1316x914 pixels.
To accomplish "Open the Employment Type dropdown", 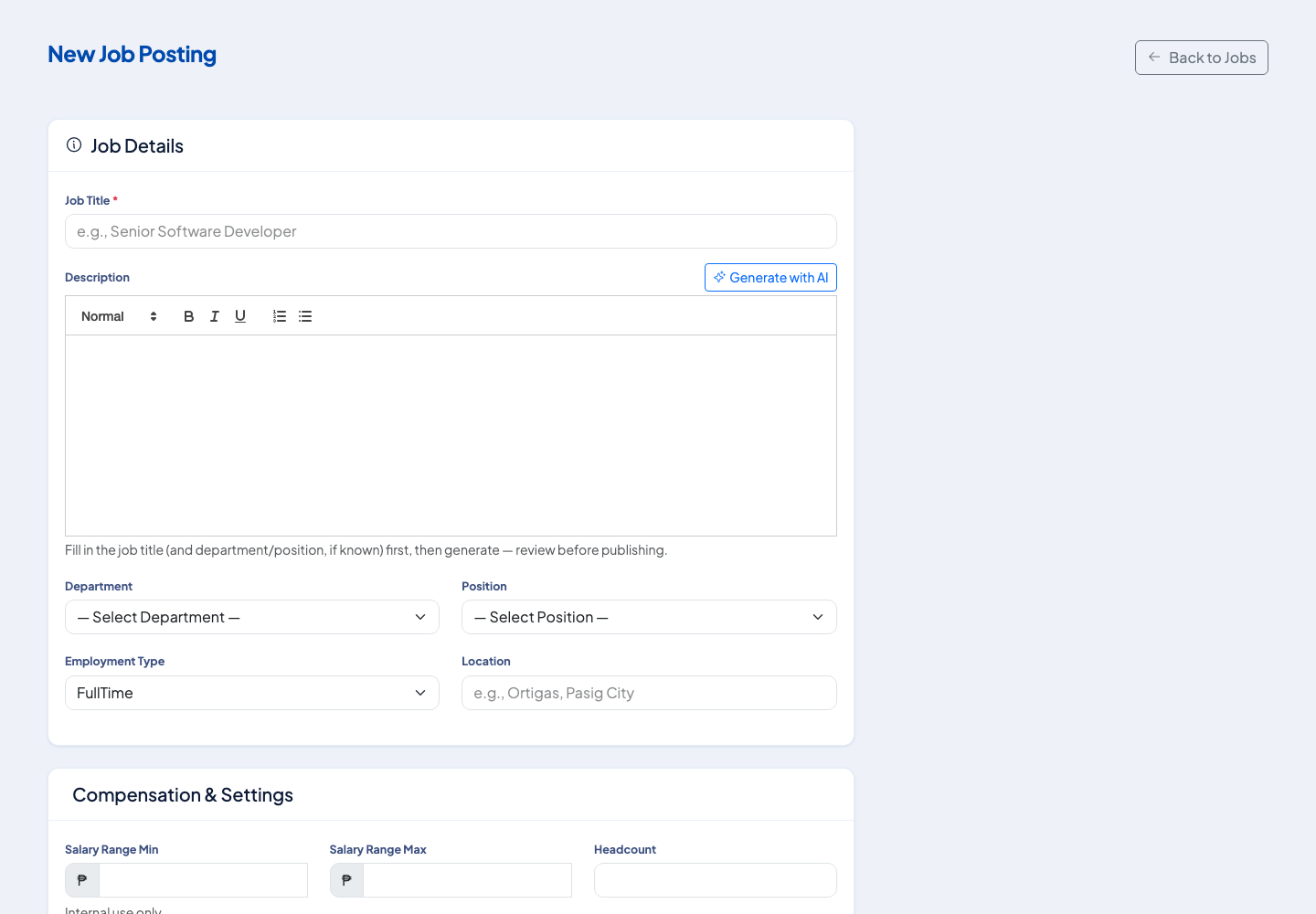I will point(252,693).
